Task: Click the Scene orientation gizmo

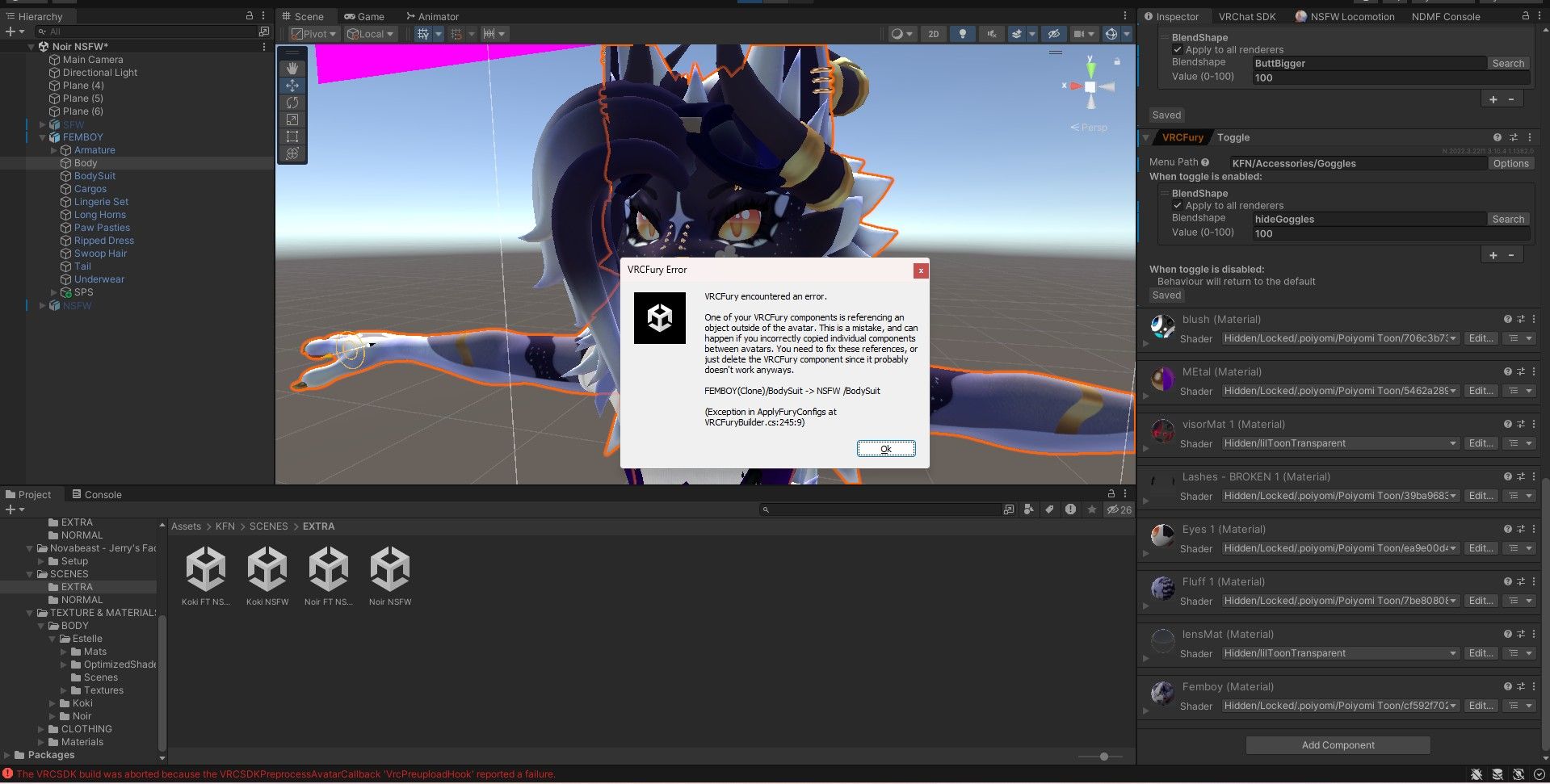Action: click(1090, 86)
